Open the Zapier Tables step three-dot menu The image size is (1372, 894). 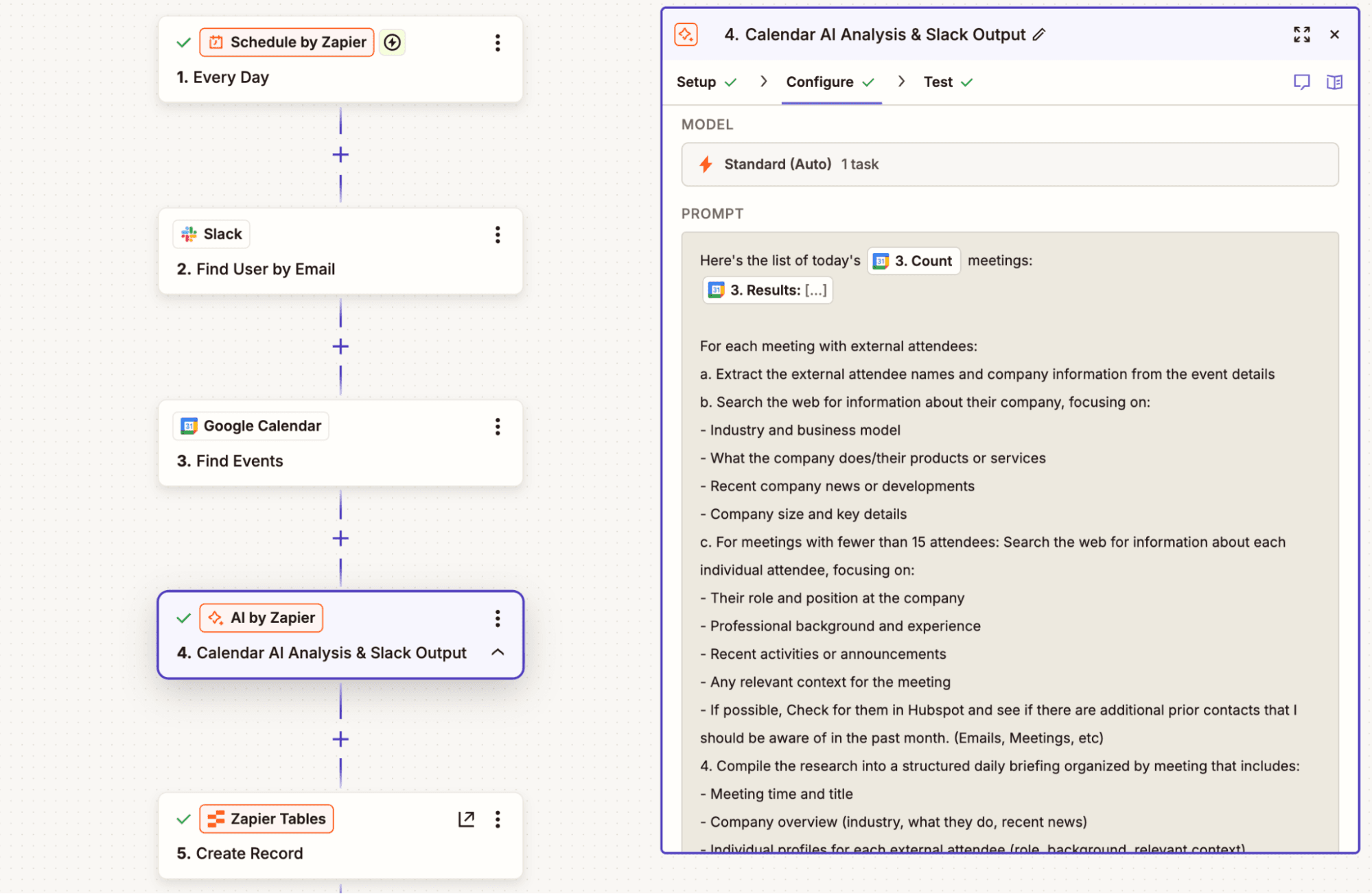[498, 819]
